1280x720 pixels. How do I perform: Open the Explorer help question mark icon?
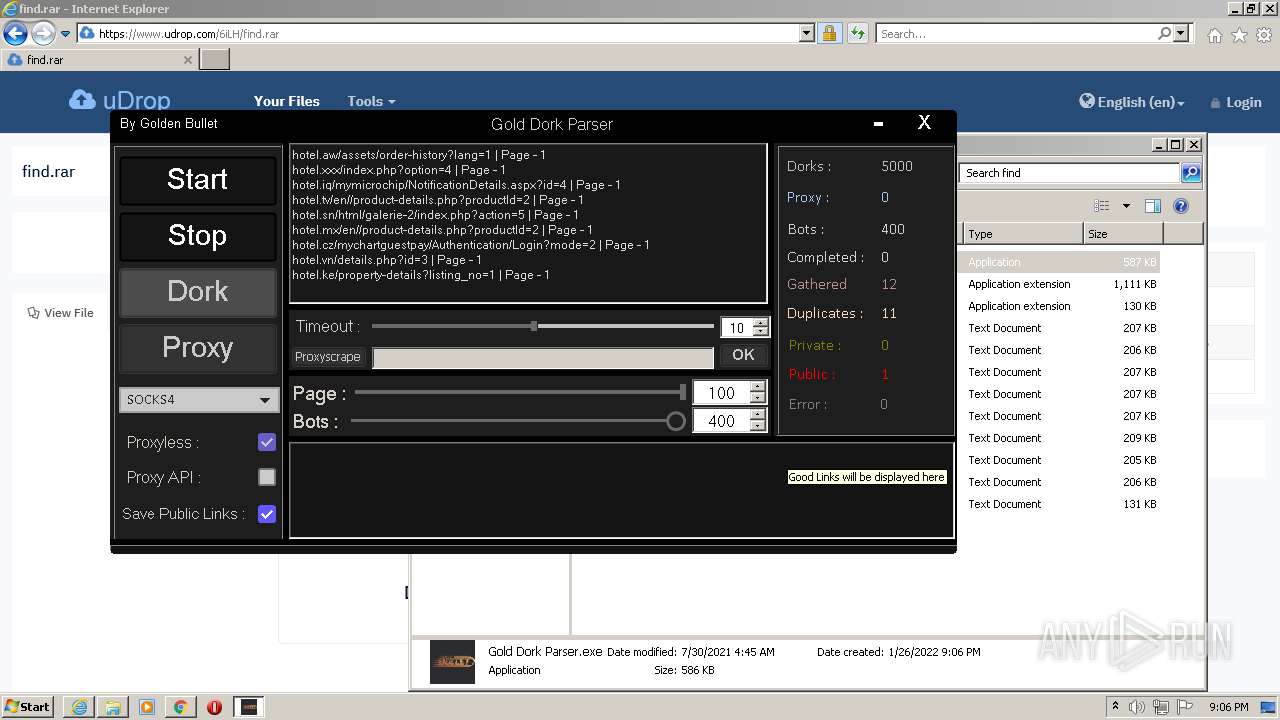pos(1181,206)
